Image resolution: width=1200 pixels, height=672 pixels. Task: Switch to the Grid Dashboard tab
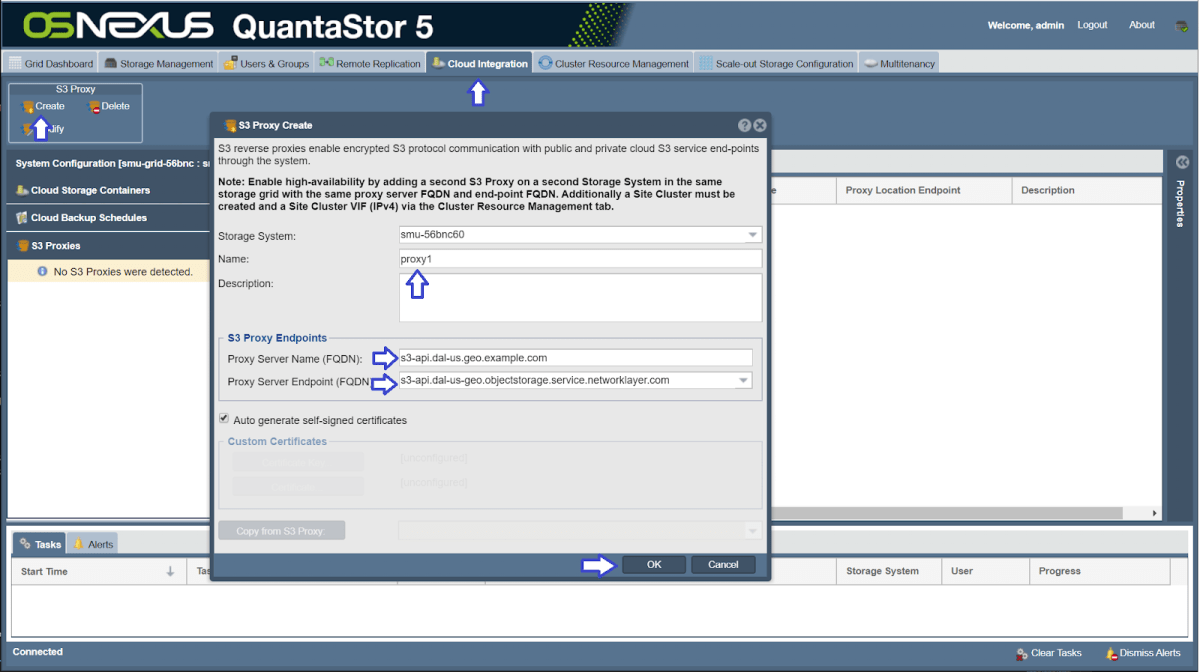(50, 62)
